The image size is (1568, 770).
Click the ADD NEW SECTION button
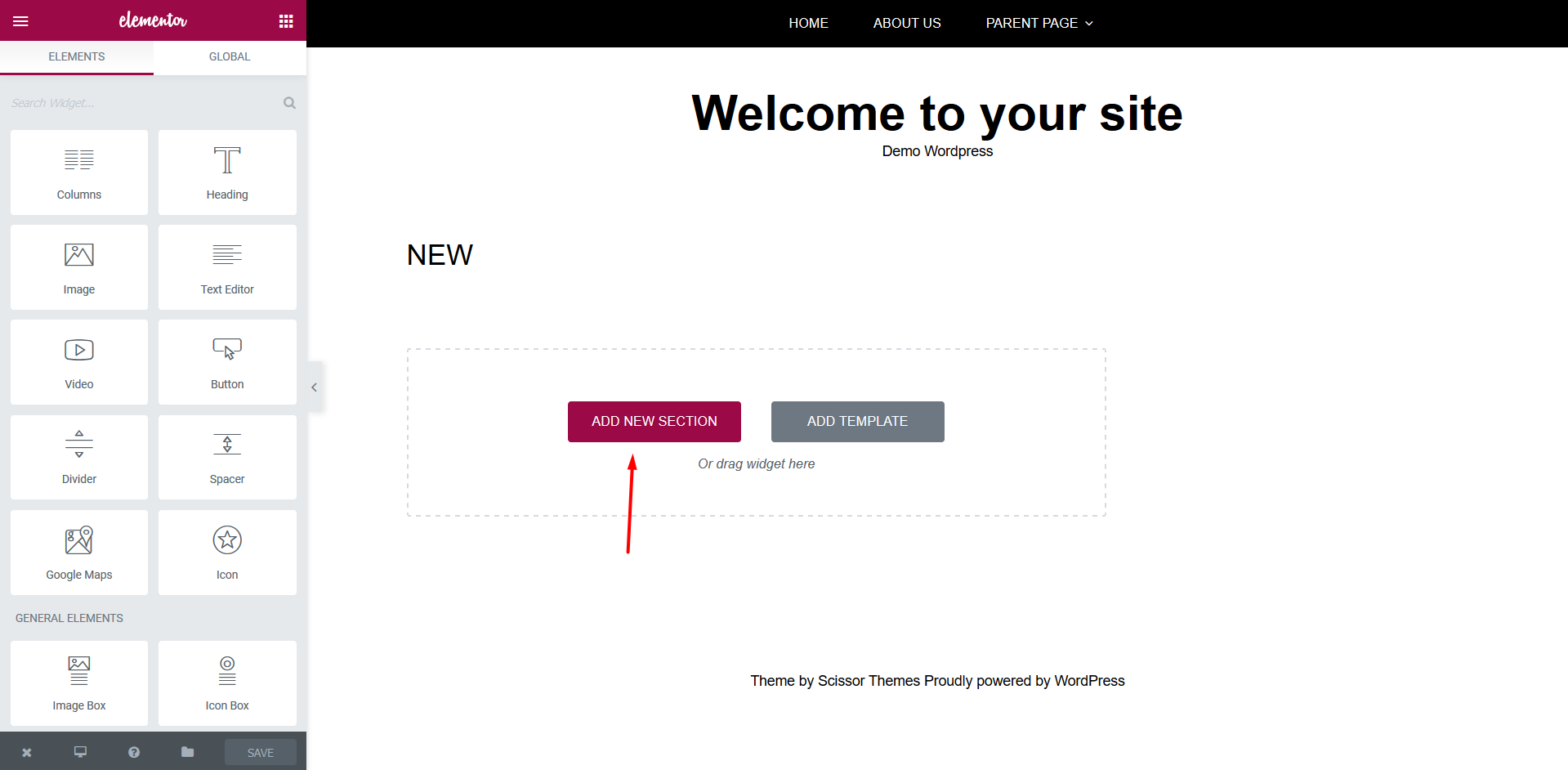654,421
